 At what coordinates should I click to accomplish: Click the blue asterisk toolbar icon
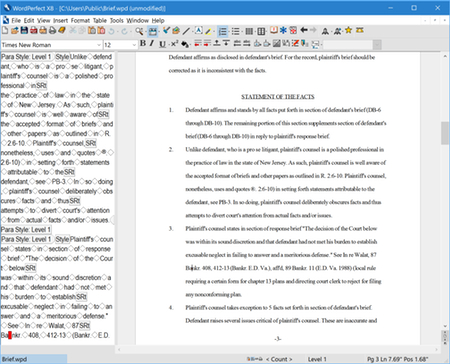click(x=283, y=31)
